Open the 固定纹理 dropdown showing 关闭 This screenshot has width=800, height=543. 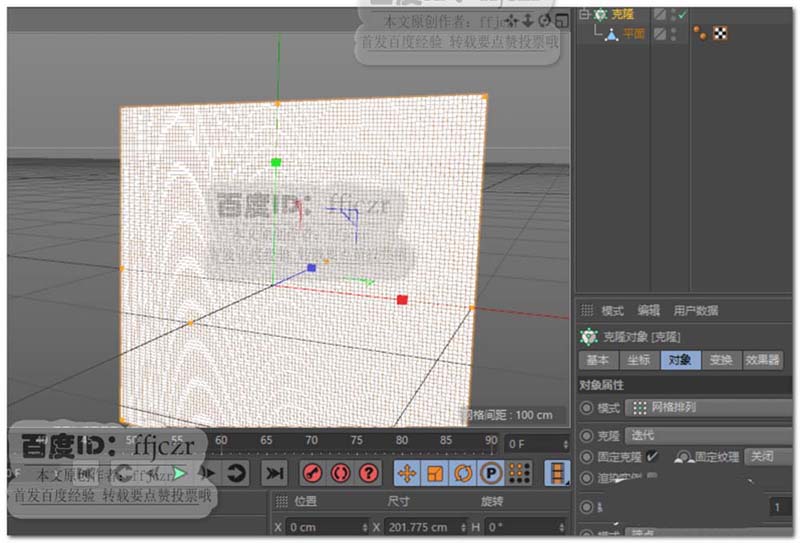coord(768,457)
